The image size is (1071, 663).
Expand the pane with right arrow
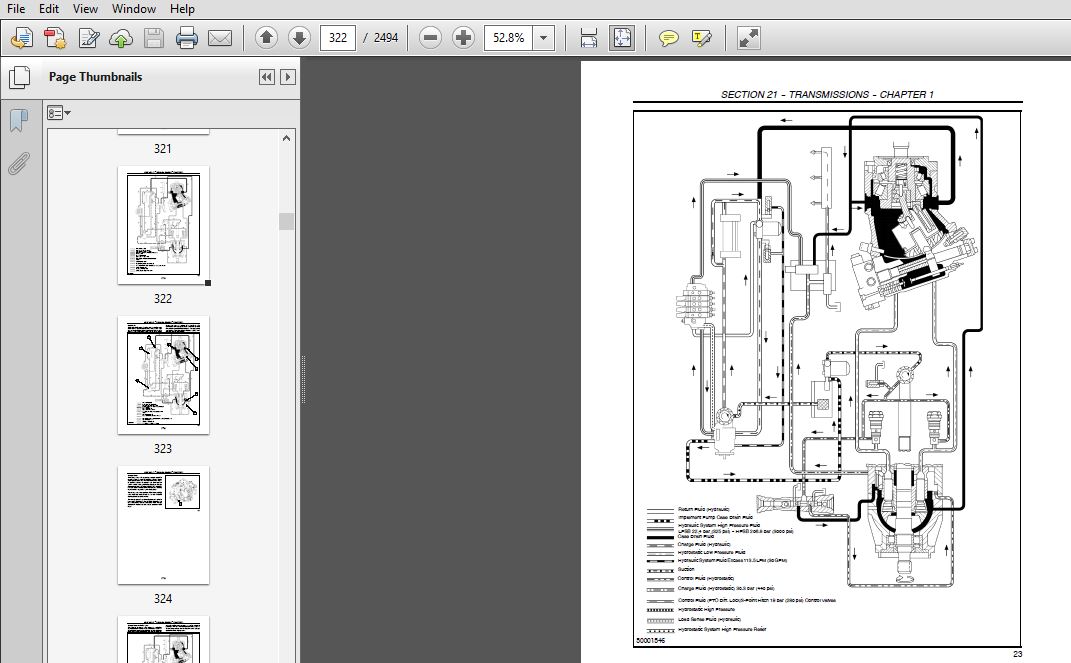[288, 77]
